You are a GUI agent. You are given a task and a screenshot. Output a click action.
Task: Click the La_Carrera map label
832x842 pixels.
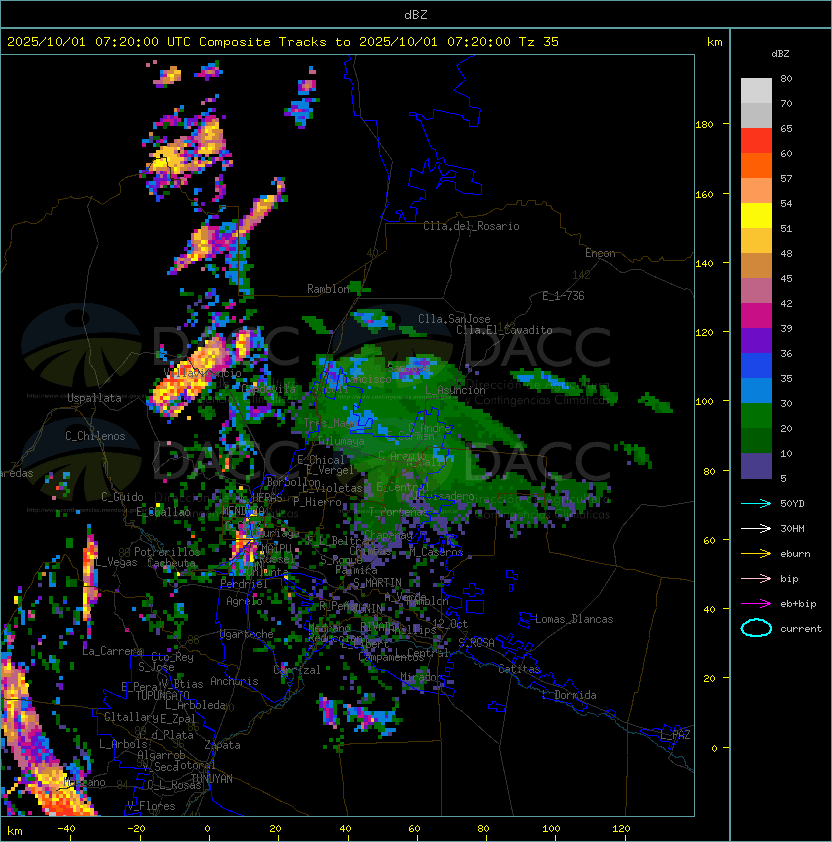(x=113, y=651)
